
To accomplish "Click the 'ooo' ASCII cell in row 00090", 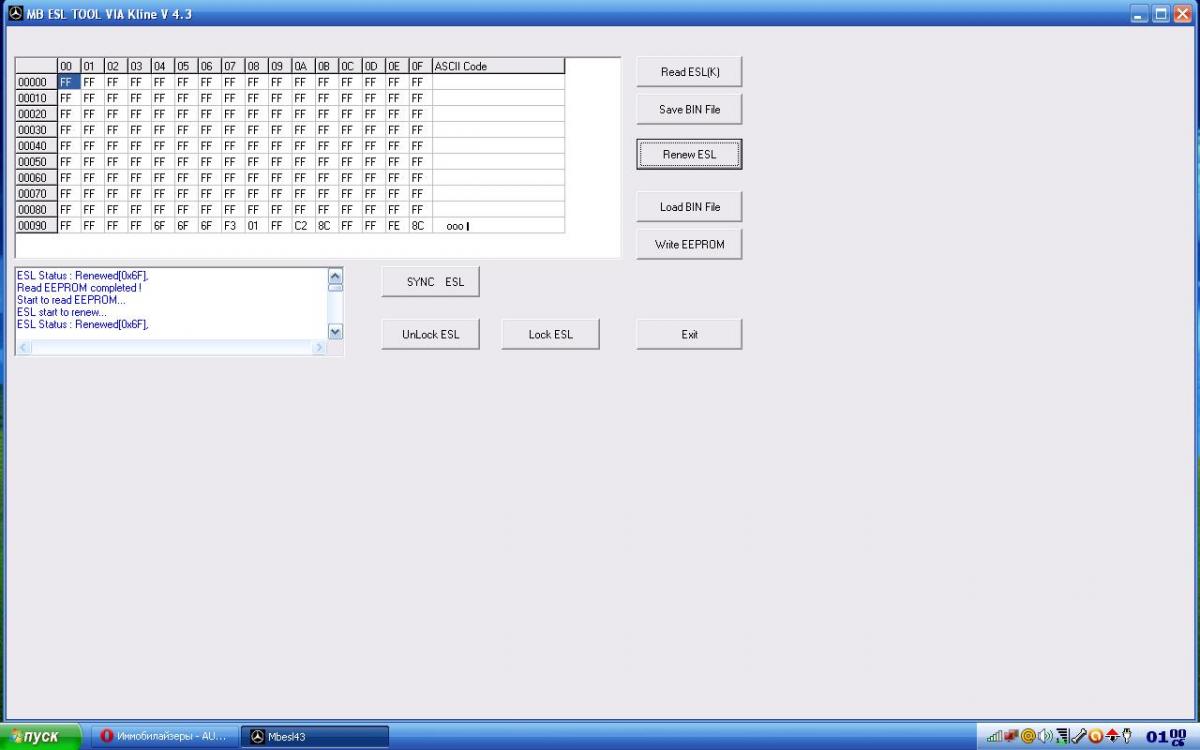I will coord(498,226).
